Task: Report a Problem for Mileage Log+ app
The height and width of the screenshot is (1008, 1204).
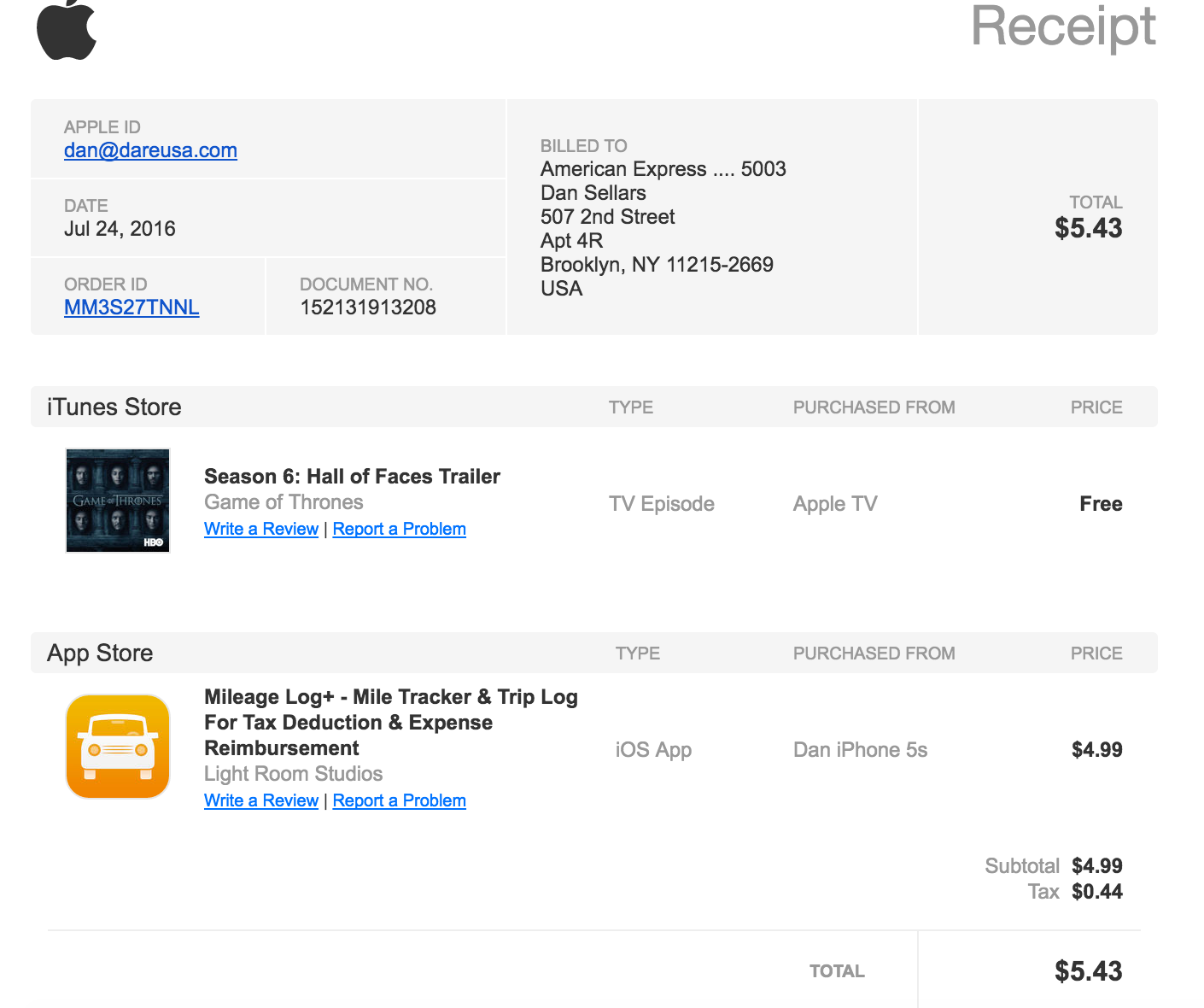Action: click(400, 800)
